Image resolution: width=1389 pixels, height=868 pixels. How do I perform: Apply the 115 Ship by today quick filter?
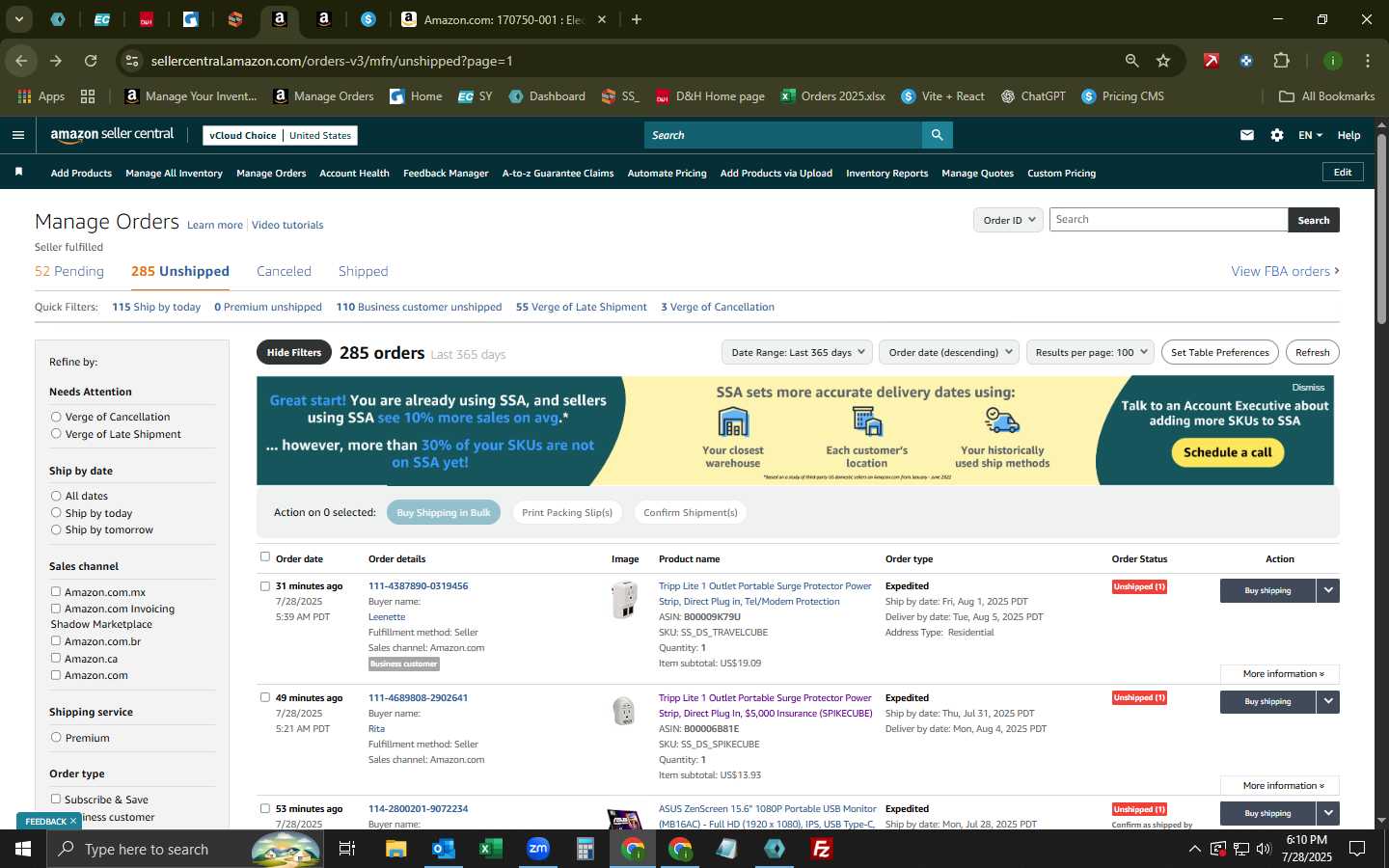[156, 307]
